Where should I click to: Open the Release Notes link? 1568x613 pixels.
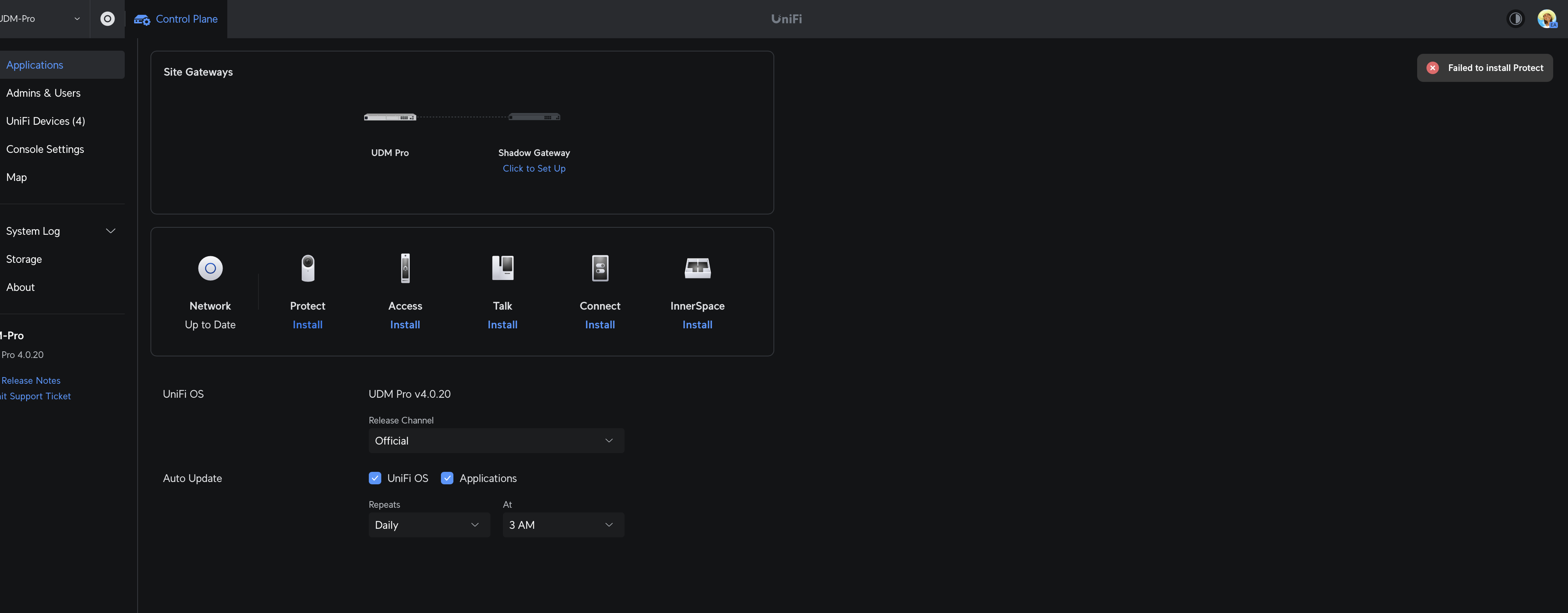coord(31,381)
